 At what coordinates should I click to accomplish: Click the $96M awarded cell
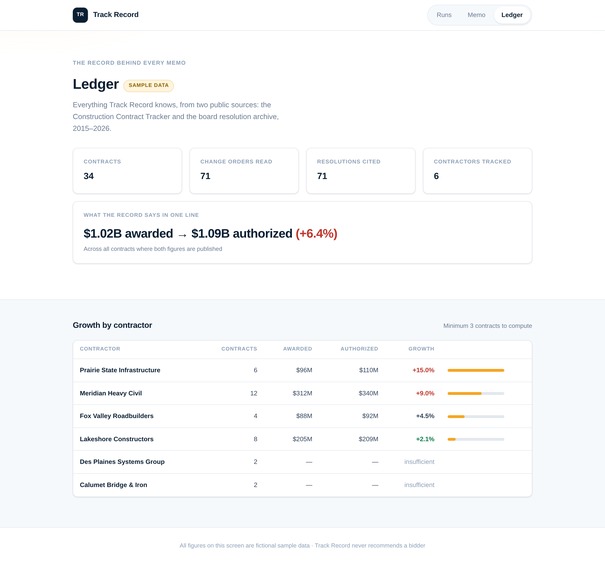pyautogui.click(x=304, y=370)
